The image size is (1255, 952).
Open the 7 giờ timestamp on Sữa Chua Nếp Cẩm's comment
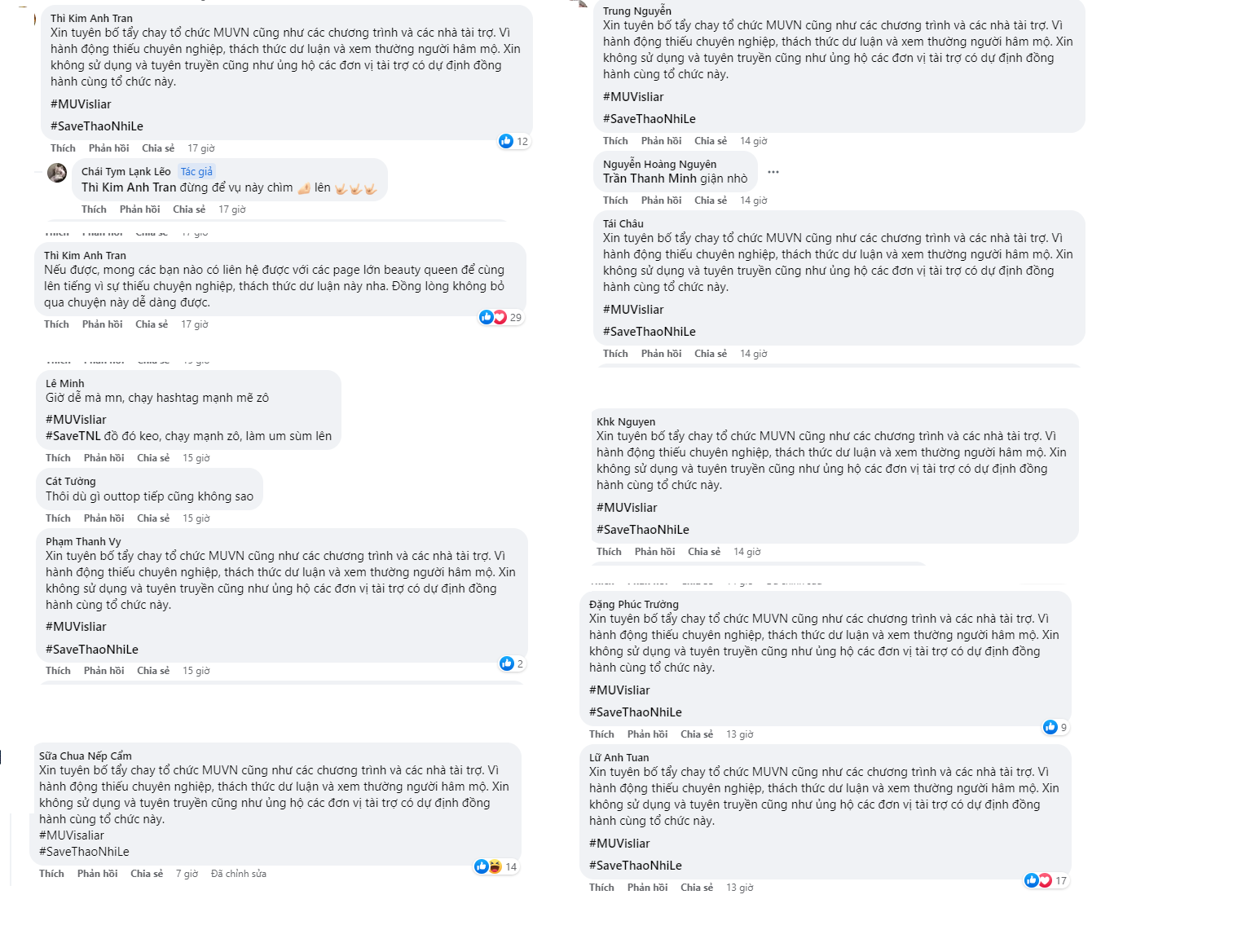(187, 874)
